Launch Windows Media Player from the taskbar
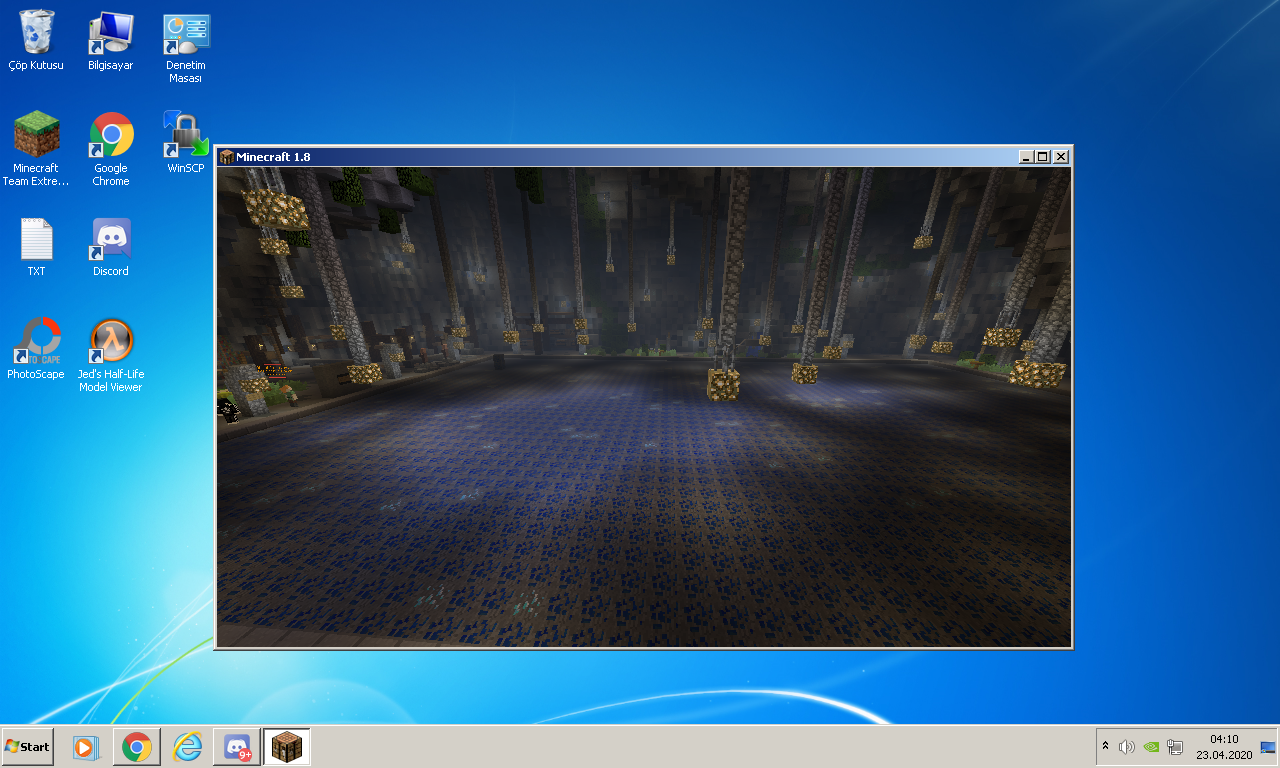1280x768 pixels. 88,747
